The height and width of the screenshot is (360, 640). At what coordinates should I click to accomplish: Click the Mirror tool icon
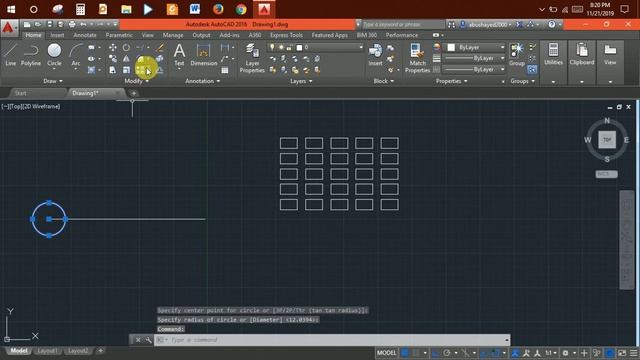pyautogui.click(x=127, y=59)
